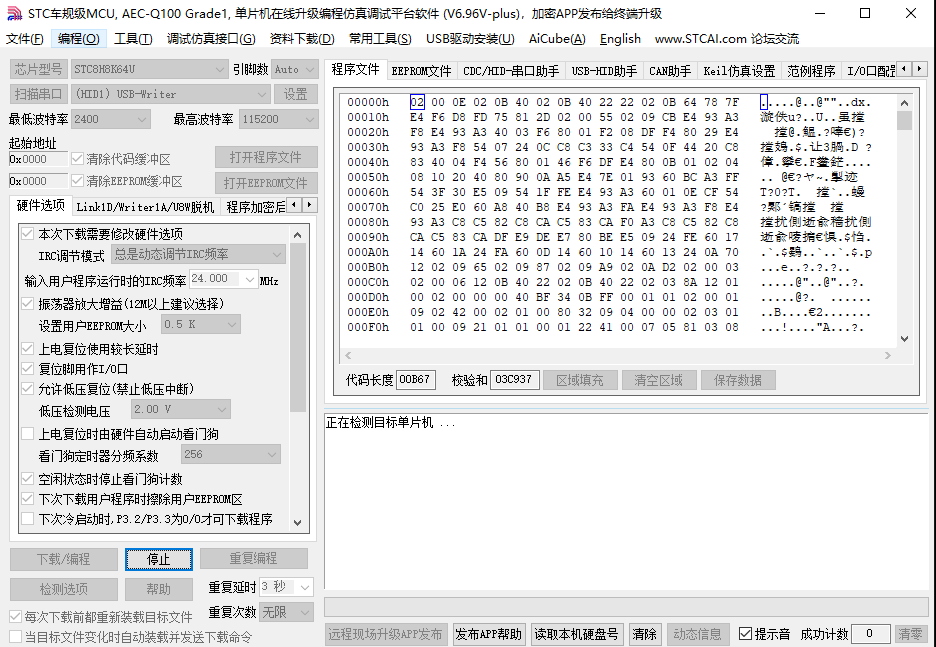Click hex view horizontal scroll left arrow
The image size is (936, 647).
pyautogui.click(x=348, y=355)
